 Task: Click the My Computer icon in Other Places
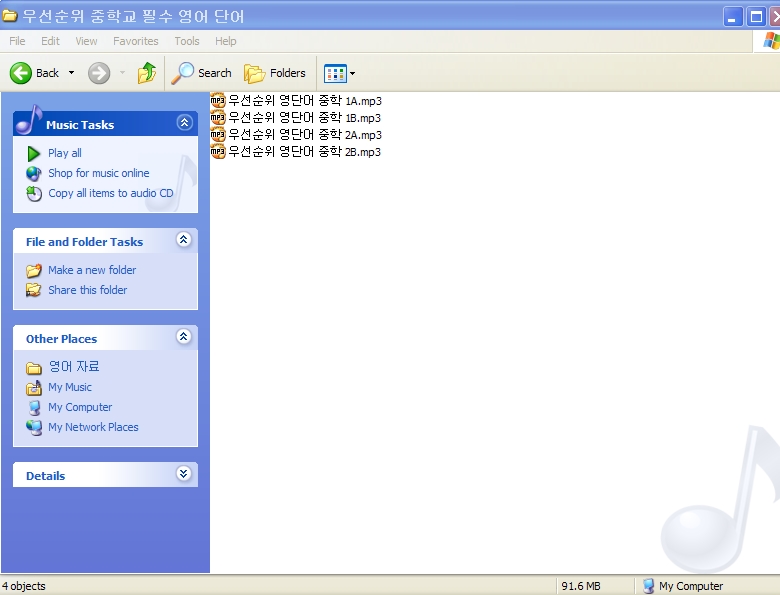[34, 407]
